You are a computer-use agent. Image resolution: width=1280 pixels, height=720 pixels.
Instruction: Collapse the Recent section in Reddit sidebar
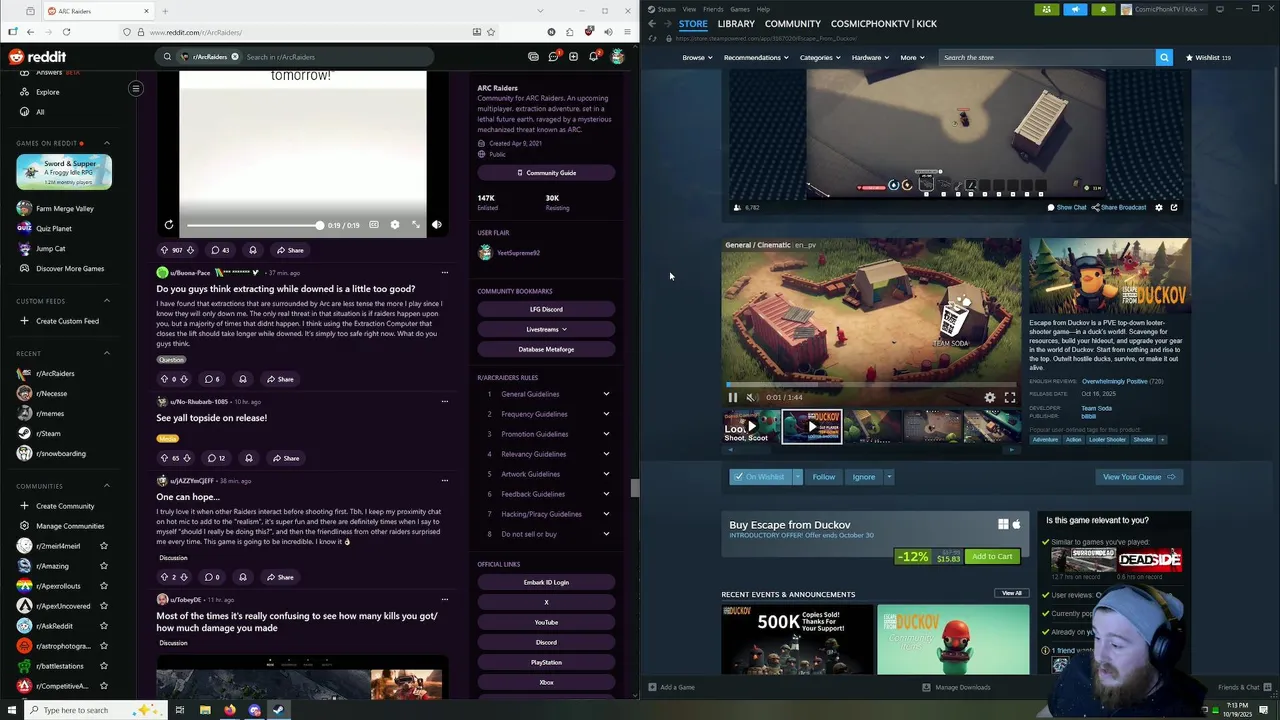click(107, 353)
